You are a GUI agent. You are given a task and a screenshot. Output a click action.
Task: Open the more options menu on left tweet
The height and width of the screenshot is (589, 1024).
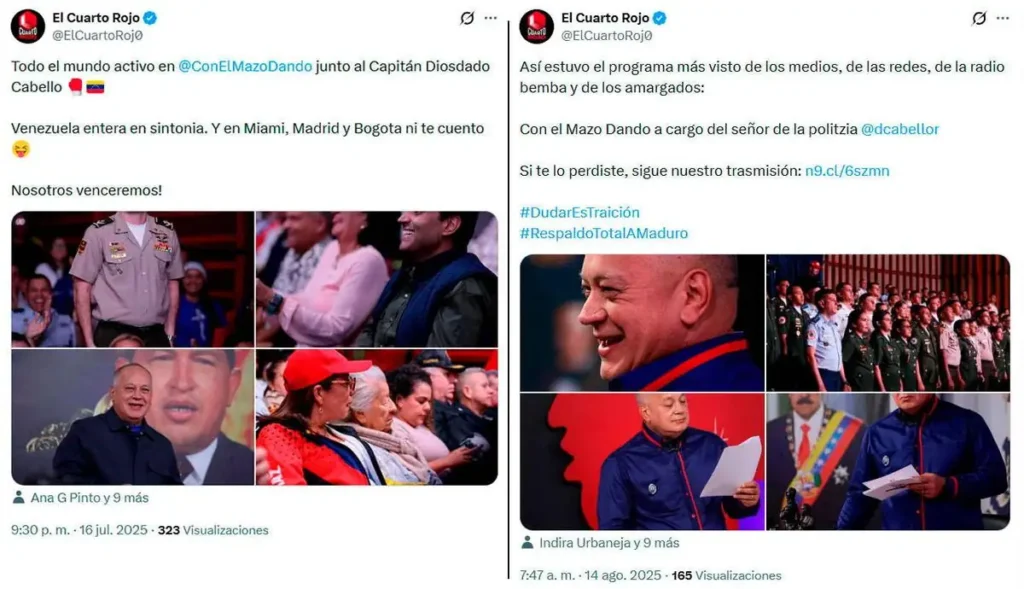coord(491,18)
